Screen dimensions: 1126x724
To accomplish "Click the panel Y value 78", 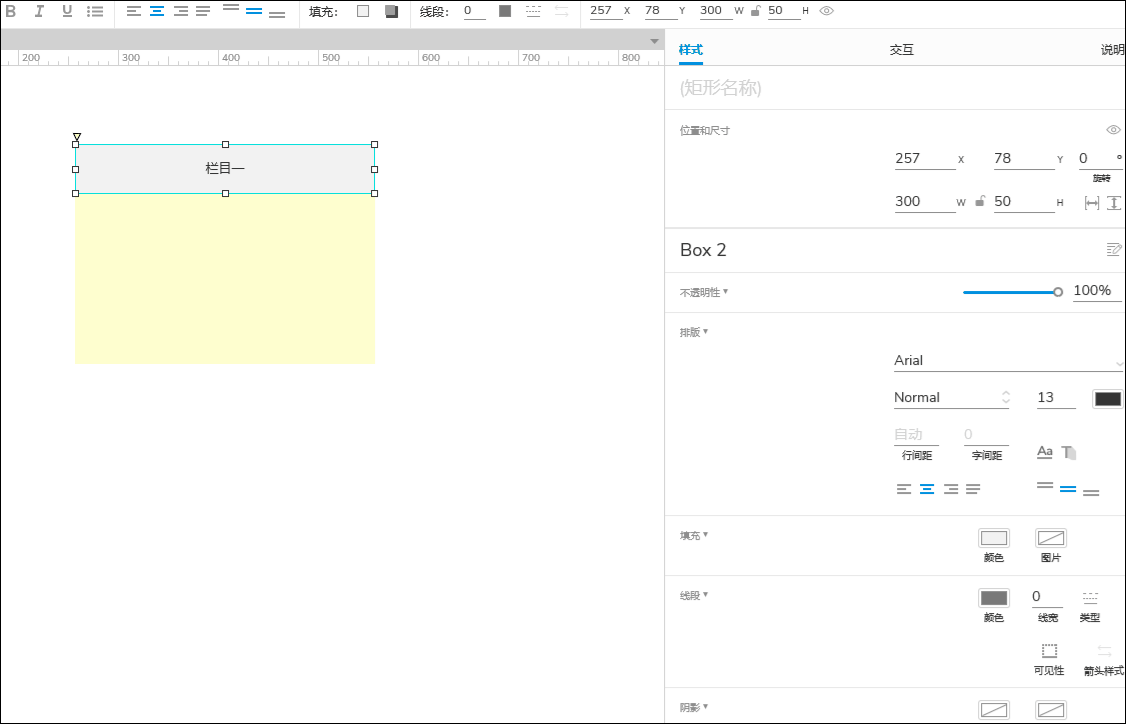I will 1024,159.
